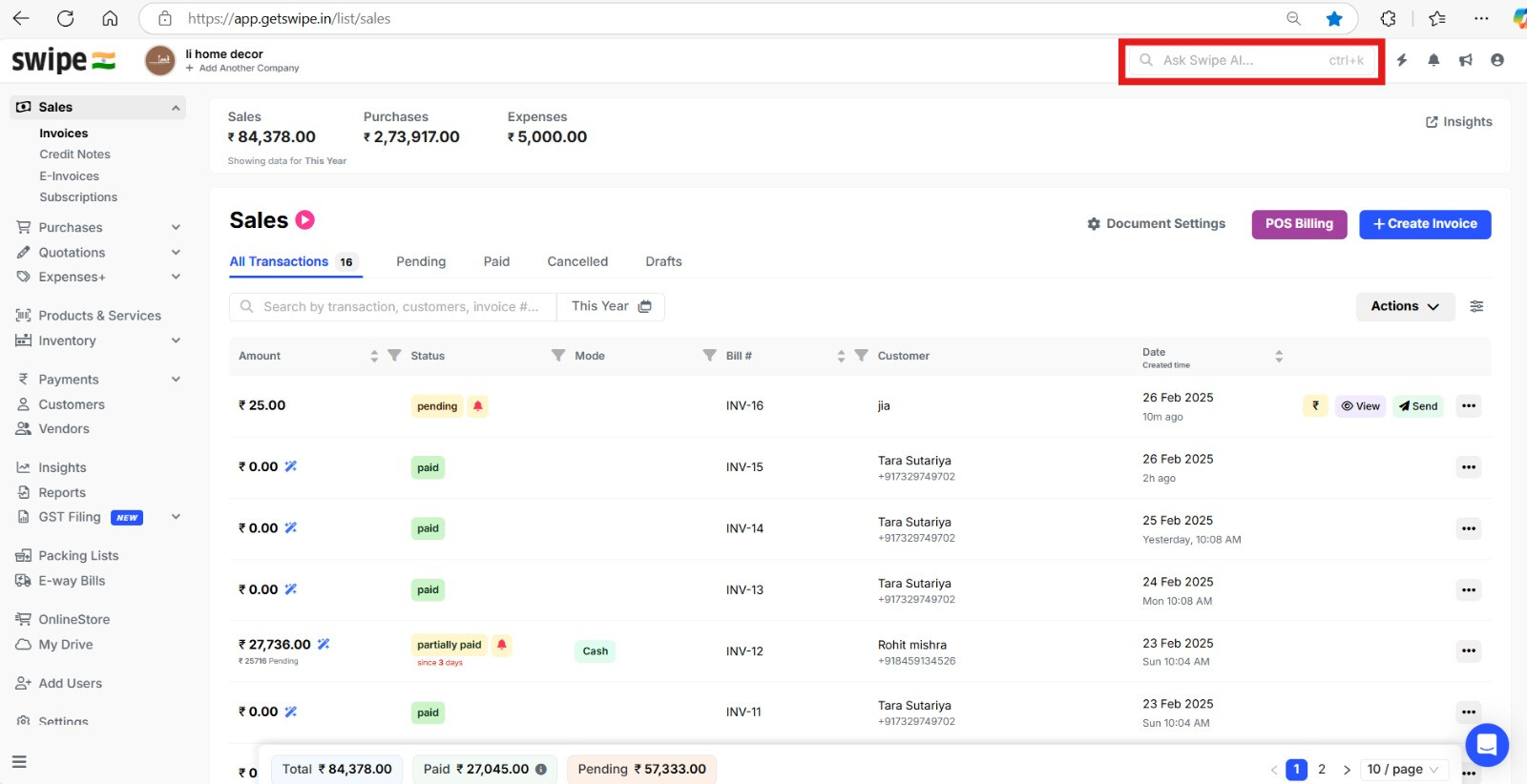
Task: Open the notifications bell in the header
Action: click(x=1433, y=60)
